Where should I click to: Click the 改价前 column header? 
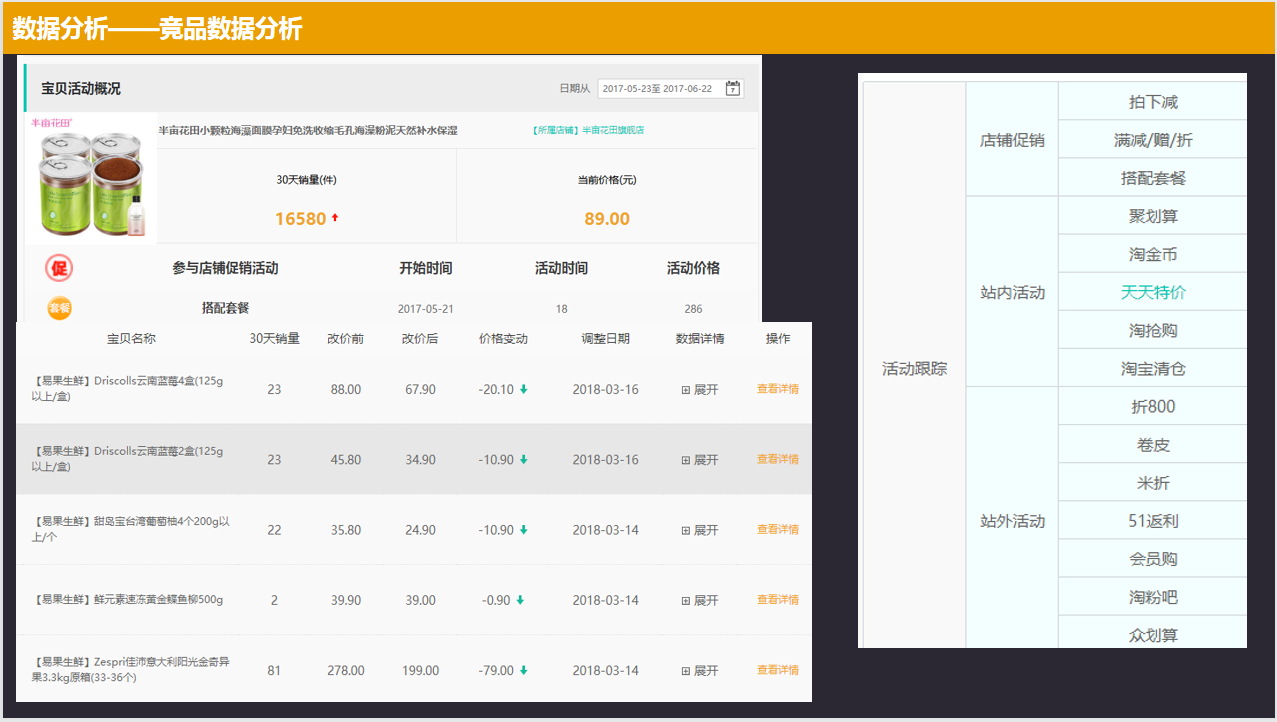pos(346,338)
